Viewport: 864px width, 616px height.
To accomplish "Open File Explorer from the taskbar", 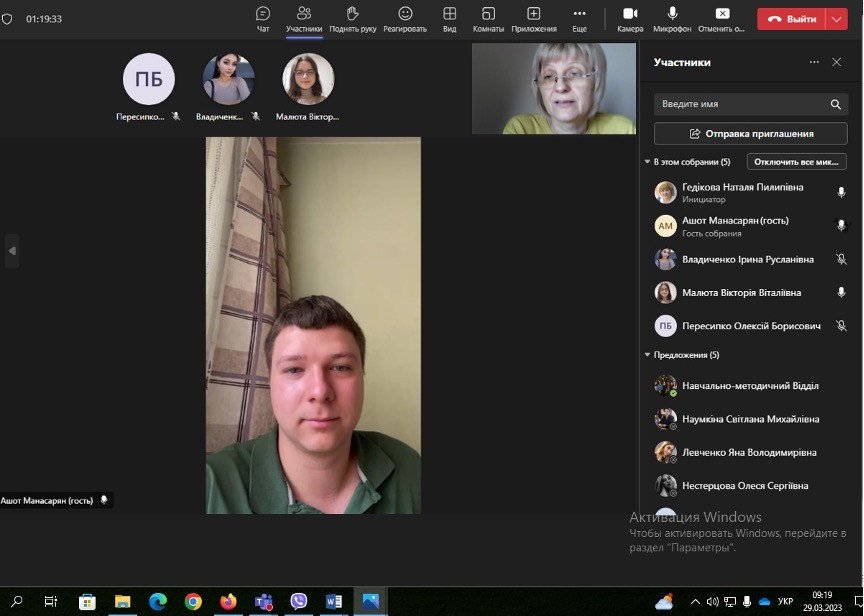I will (122, 601).
